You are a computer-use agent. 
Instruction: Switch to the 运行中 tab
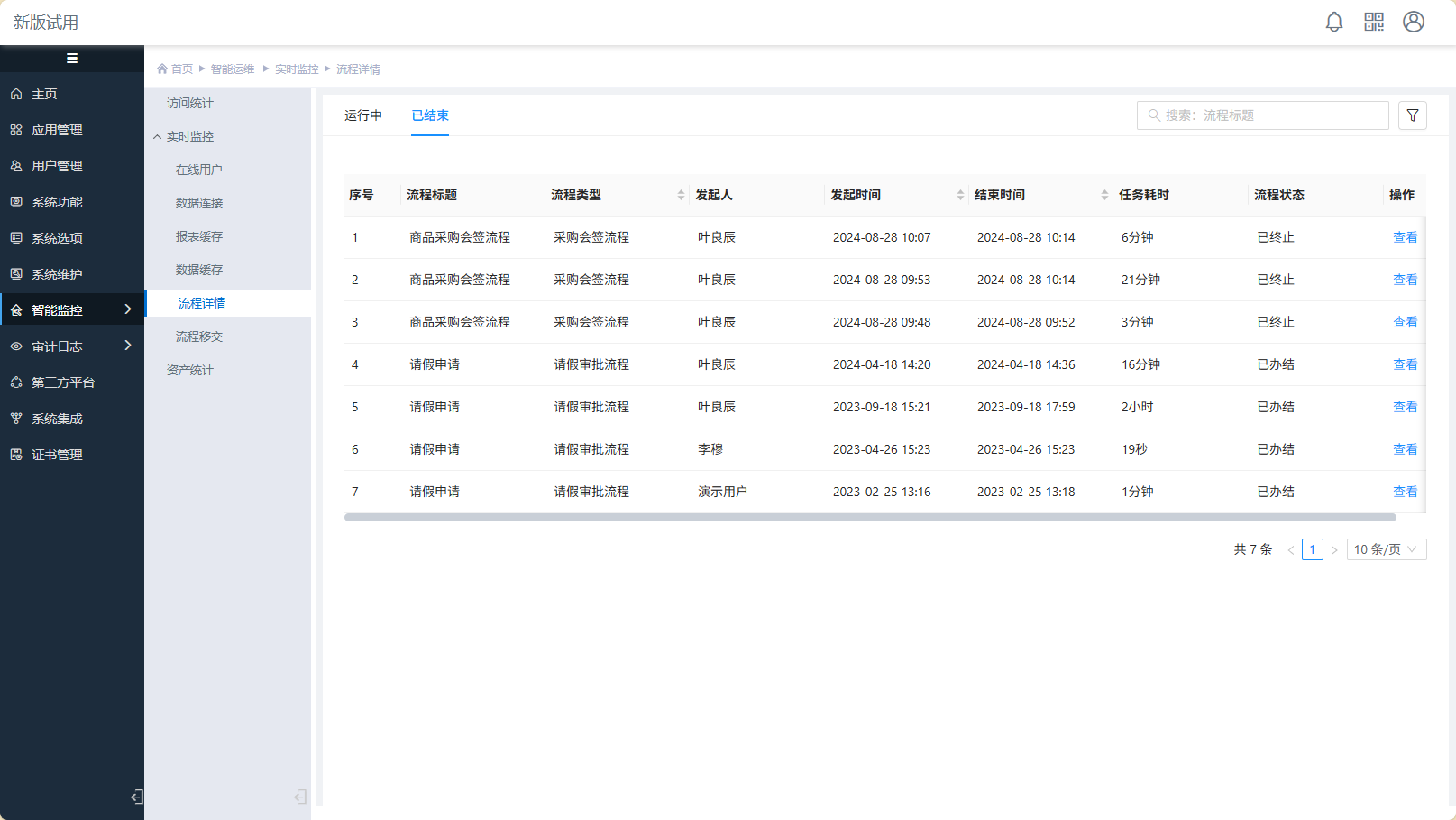pos(363,115)
